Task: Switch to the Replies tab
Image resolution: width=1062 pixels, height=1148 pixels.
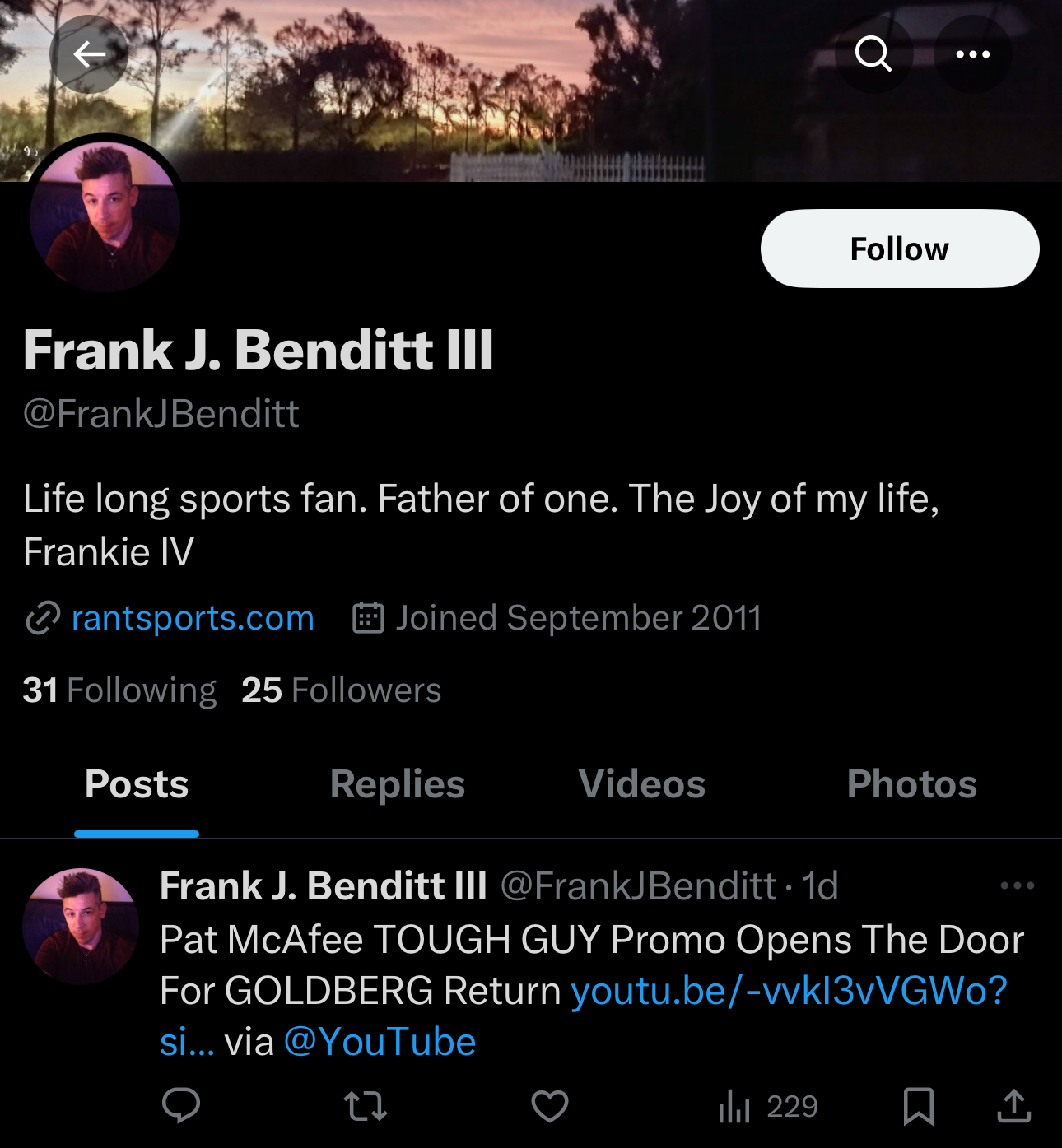Action: [398, 784]
